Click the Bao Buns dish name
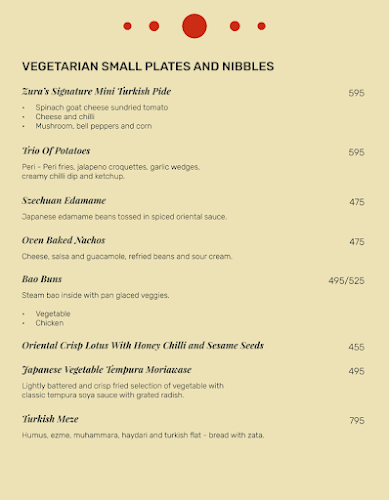This screenshot has height=500, width=389. (42, 279)
